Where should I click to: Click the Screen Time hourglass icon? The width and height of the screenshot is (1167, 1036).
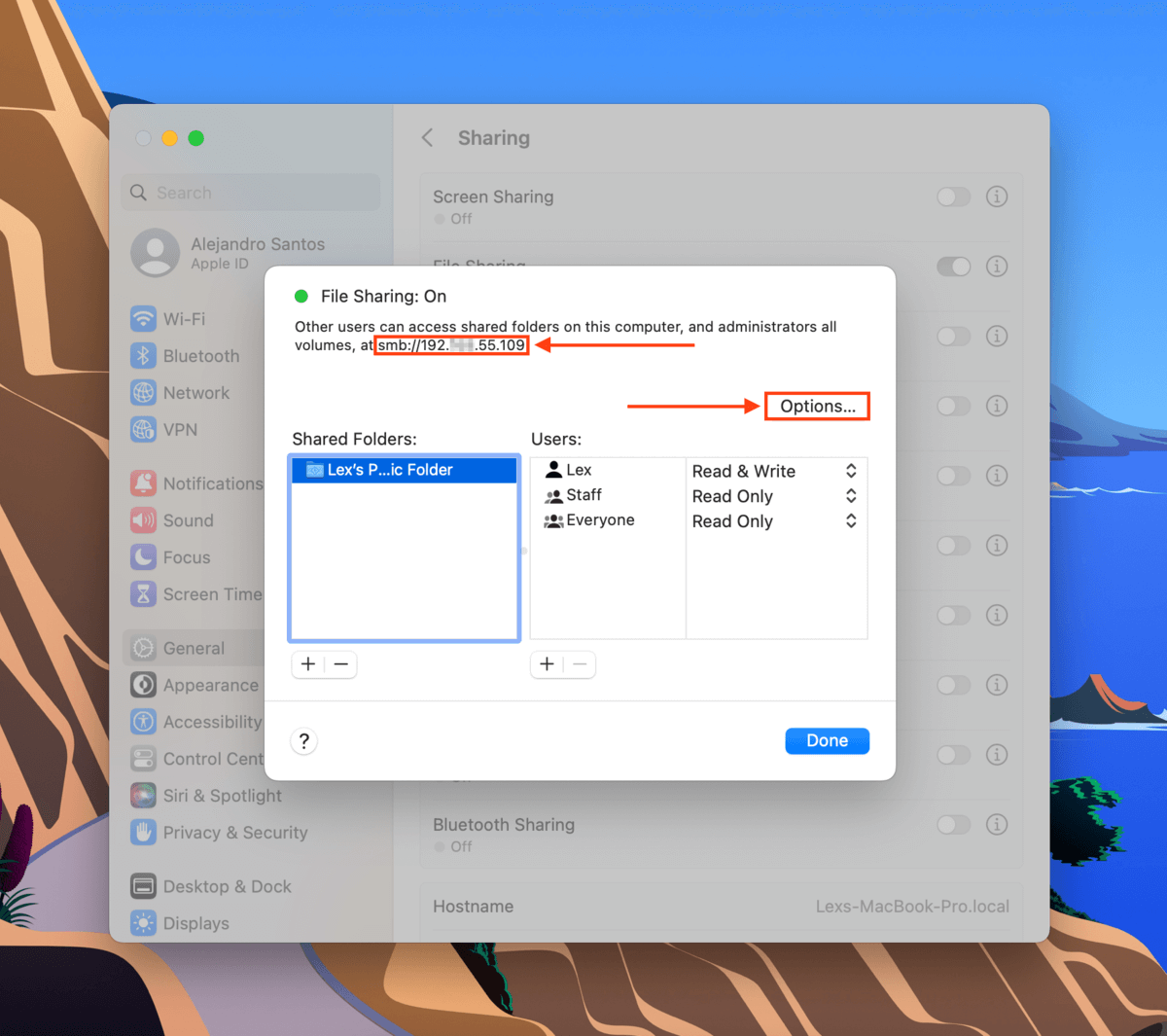coord(143,594)
